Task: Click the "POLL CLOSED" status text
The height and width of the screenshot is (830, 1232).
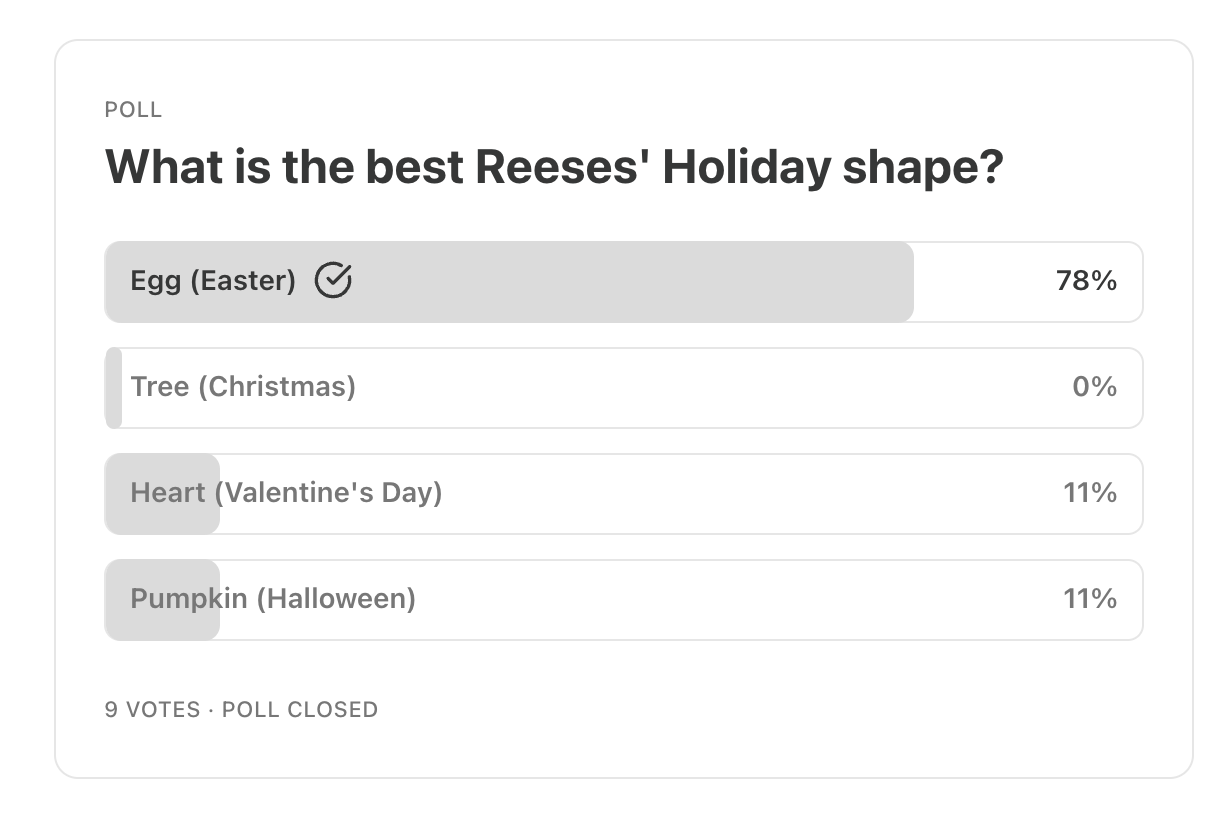Action: tap(300, 710)
